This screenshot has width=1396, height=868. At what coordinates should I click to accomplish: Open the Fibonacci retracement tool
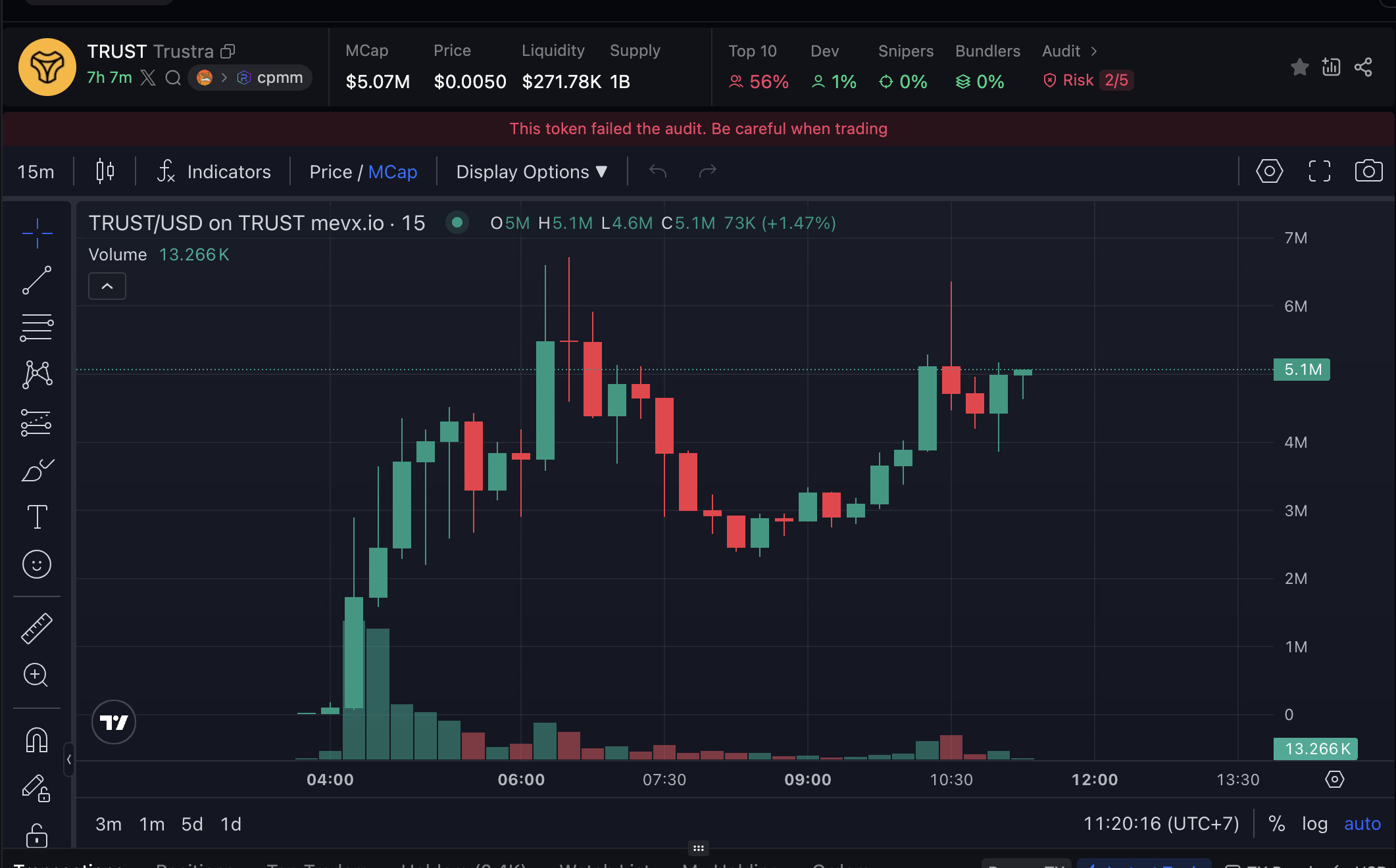37,327
